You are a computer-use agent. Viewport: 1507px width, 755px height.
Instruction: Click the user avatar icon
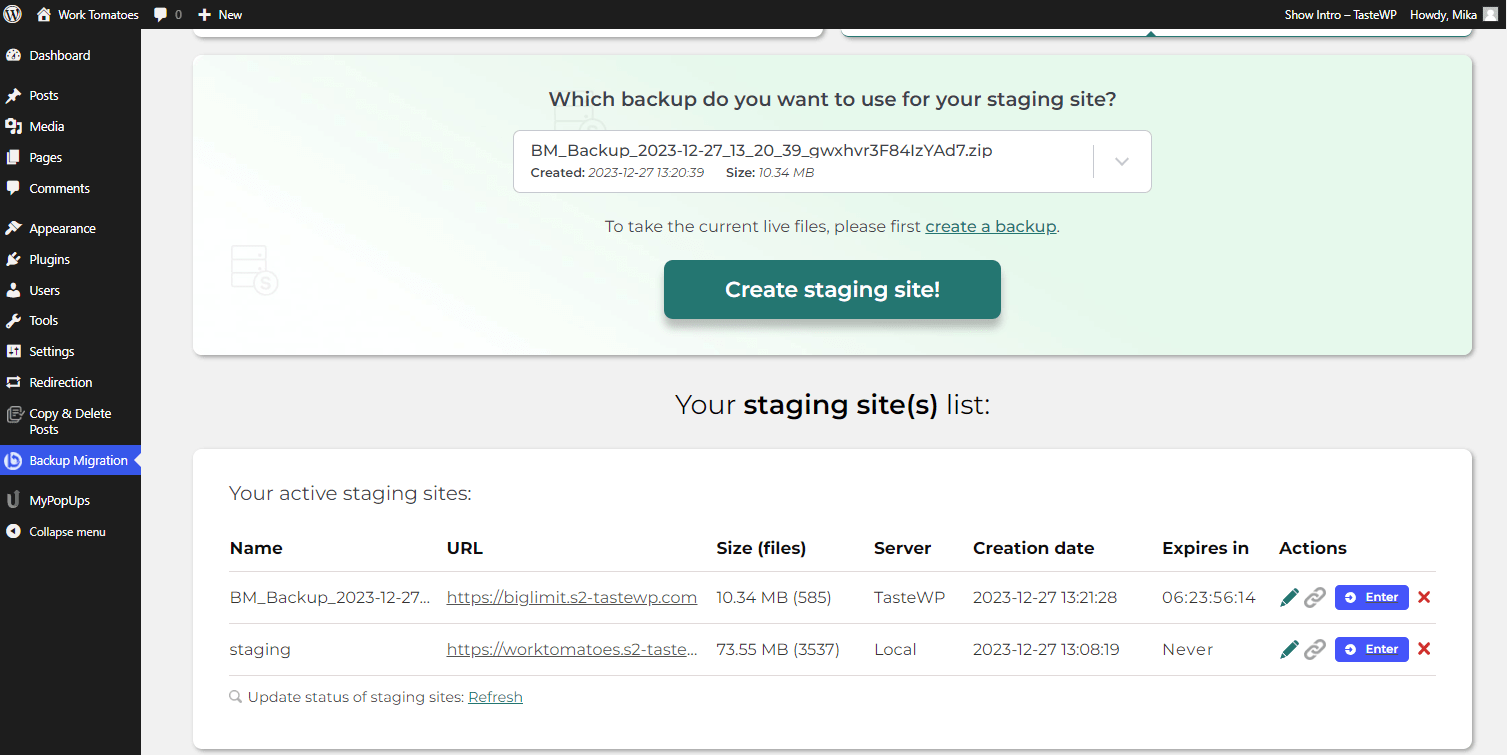[x=1490, y=14]
